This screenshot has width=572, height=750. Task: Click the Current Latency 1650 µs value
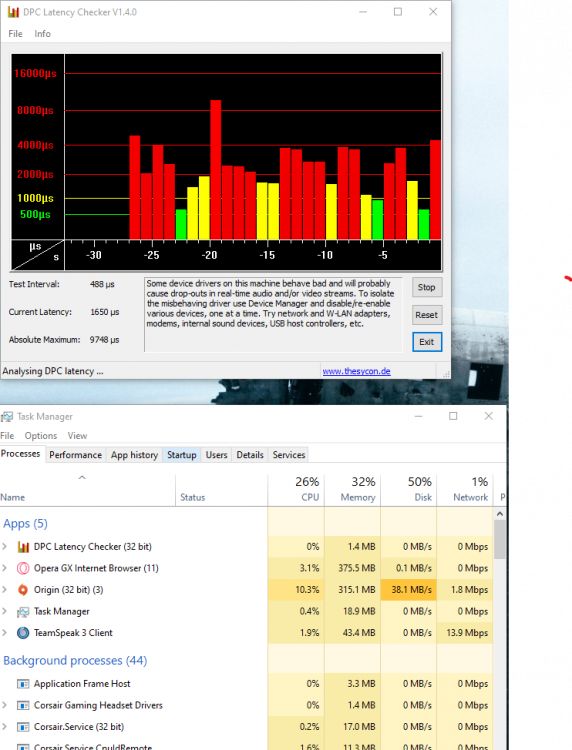point(105,312)
